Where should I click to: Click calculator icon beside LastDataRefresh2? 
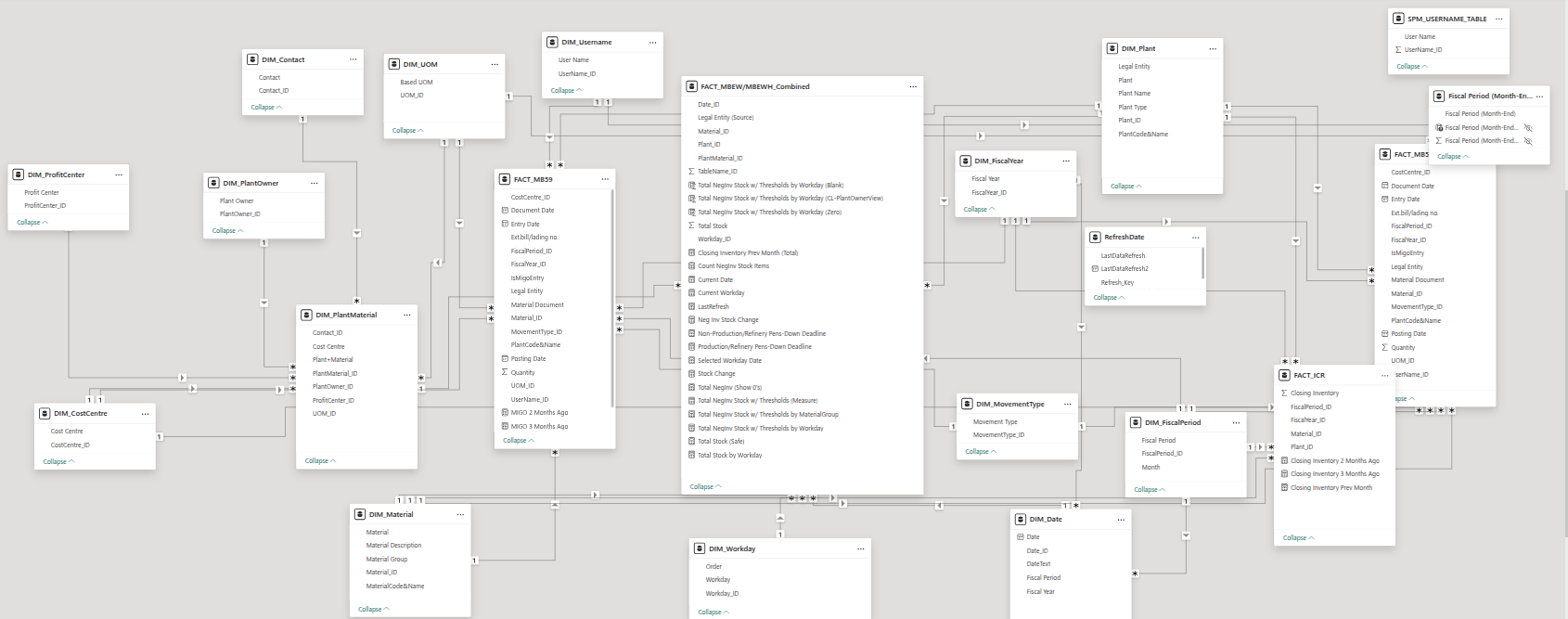pos(1095,269)
